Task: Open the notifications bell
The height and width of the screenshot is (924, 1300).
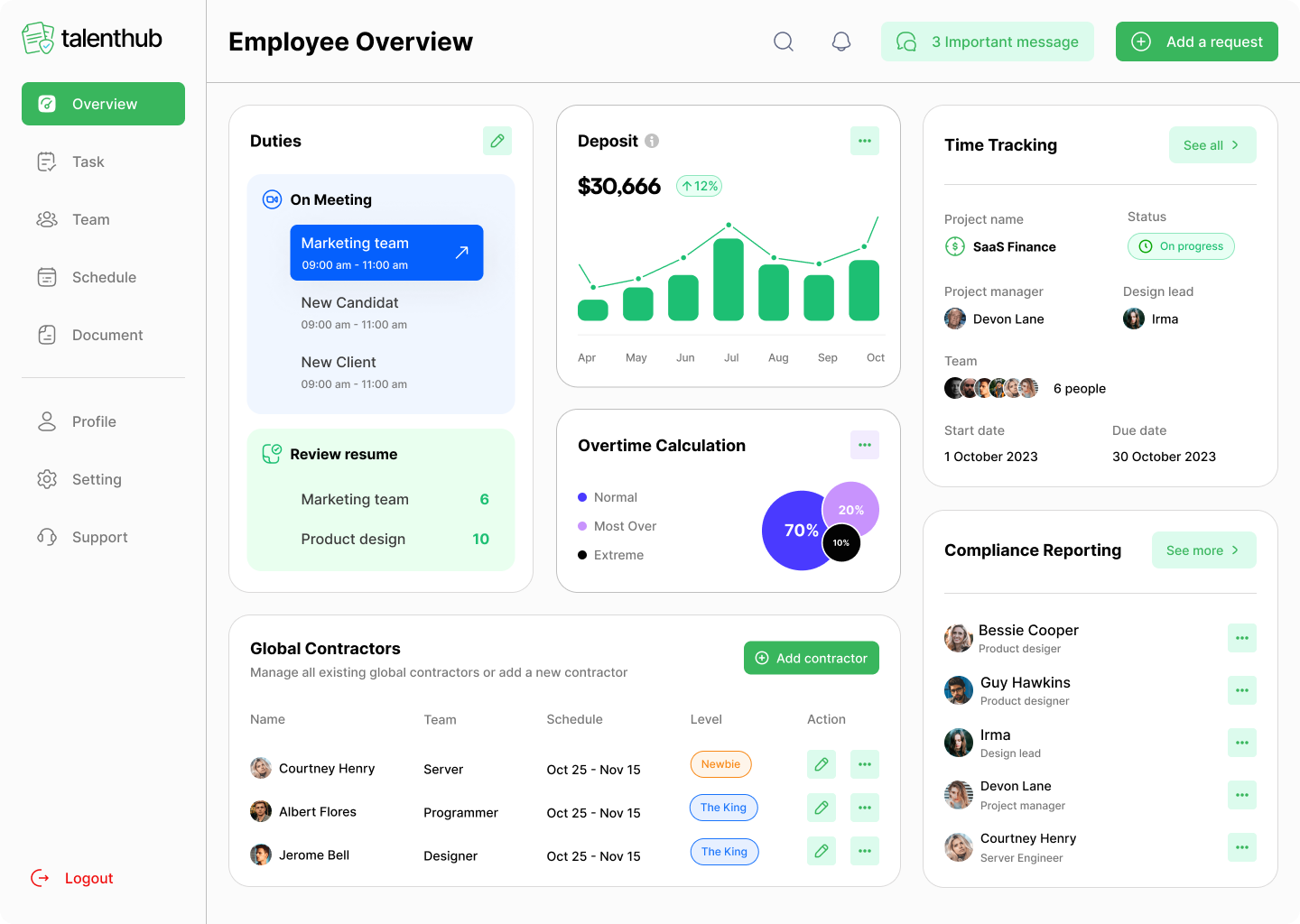Action: [841, 42]
